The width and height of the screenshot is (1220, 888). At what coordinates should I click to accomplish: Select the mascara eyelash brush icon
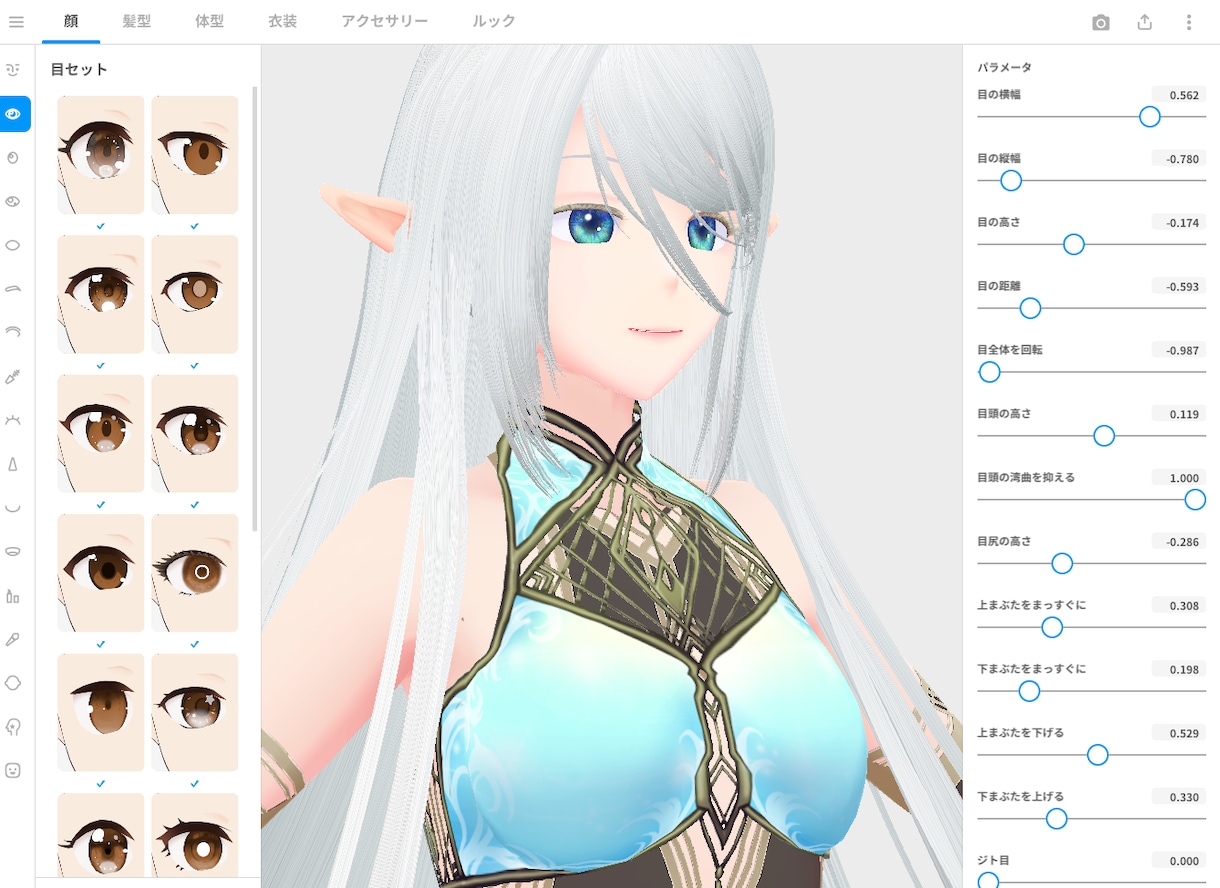(13, 376)
